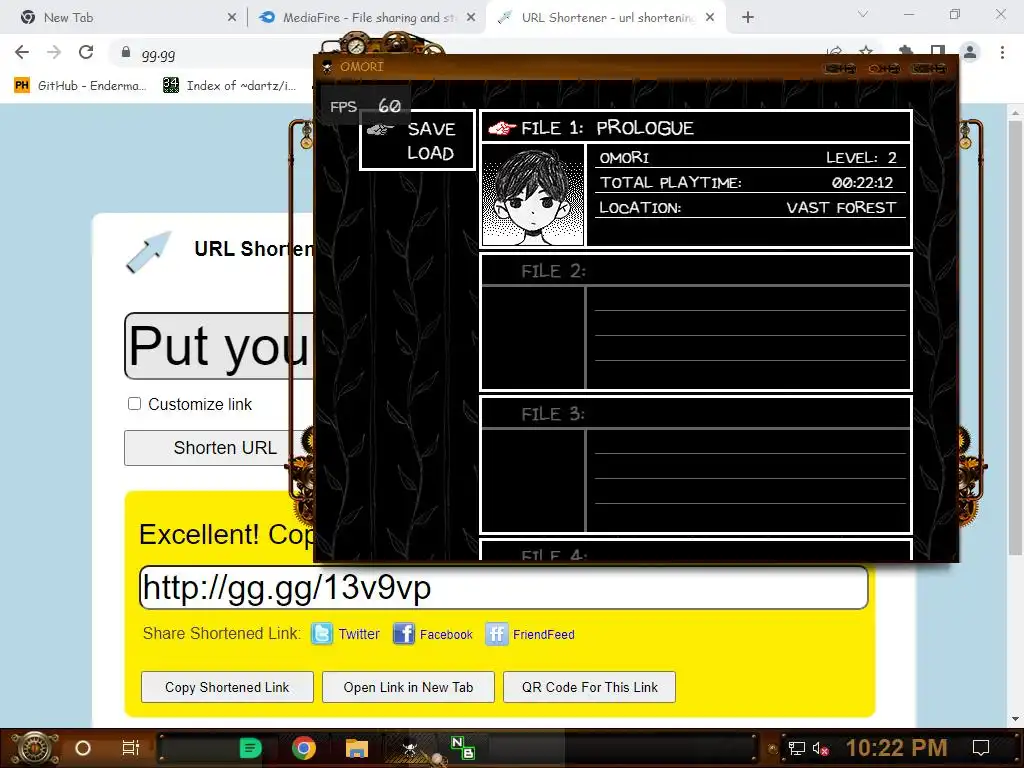Image resolution: width=1024 pixels, height=768 pixels.
Task: Select the shortened link gg.gg/13v9vp field
Action: (504, 587)
